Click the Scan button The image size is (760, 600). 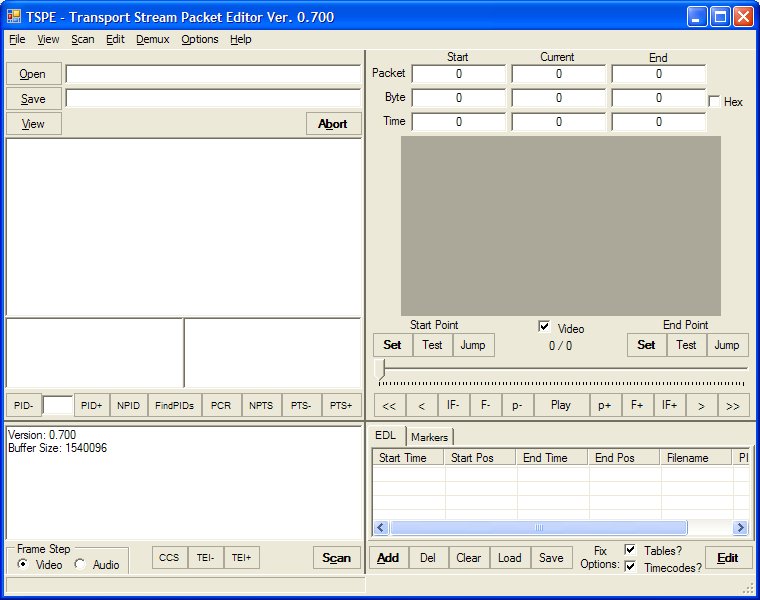(337, 558)
